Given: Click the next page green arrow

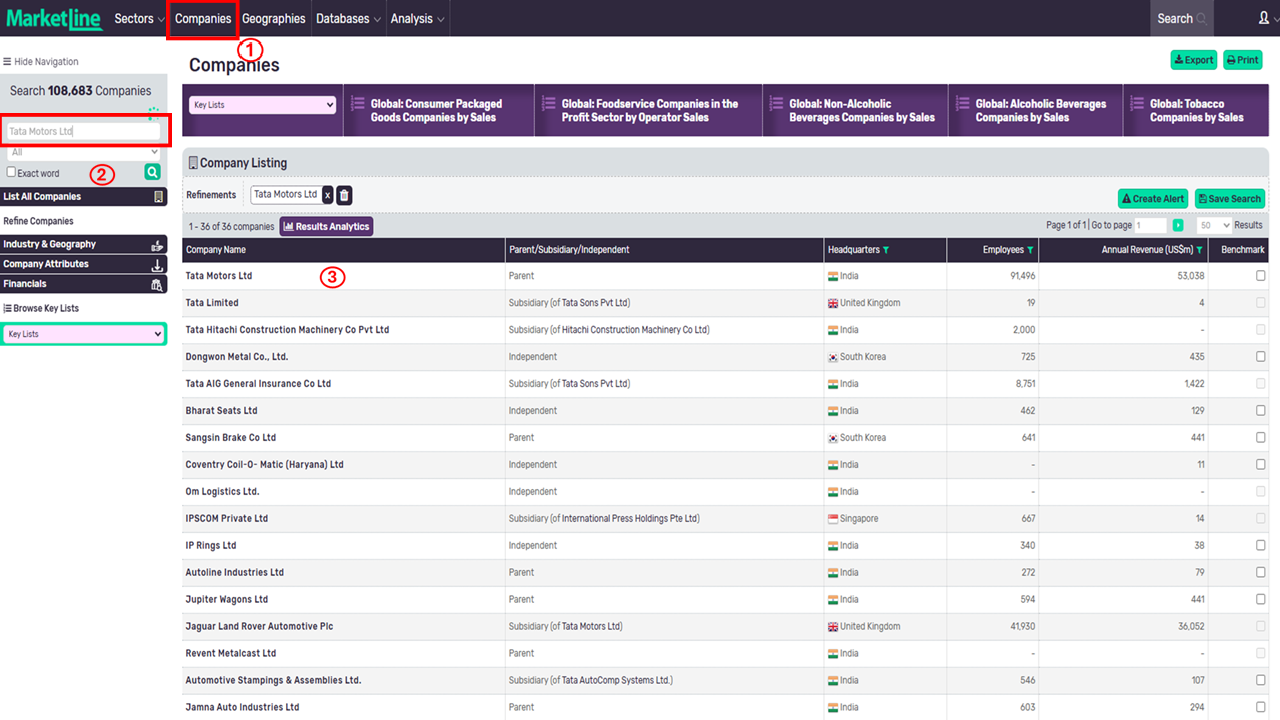Looking at the screenshot, I should click(1178, 226).
